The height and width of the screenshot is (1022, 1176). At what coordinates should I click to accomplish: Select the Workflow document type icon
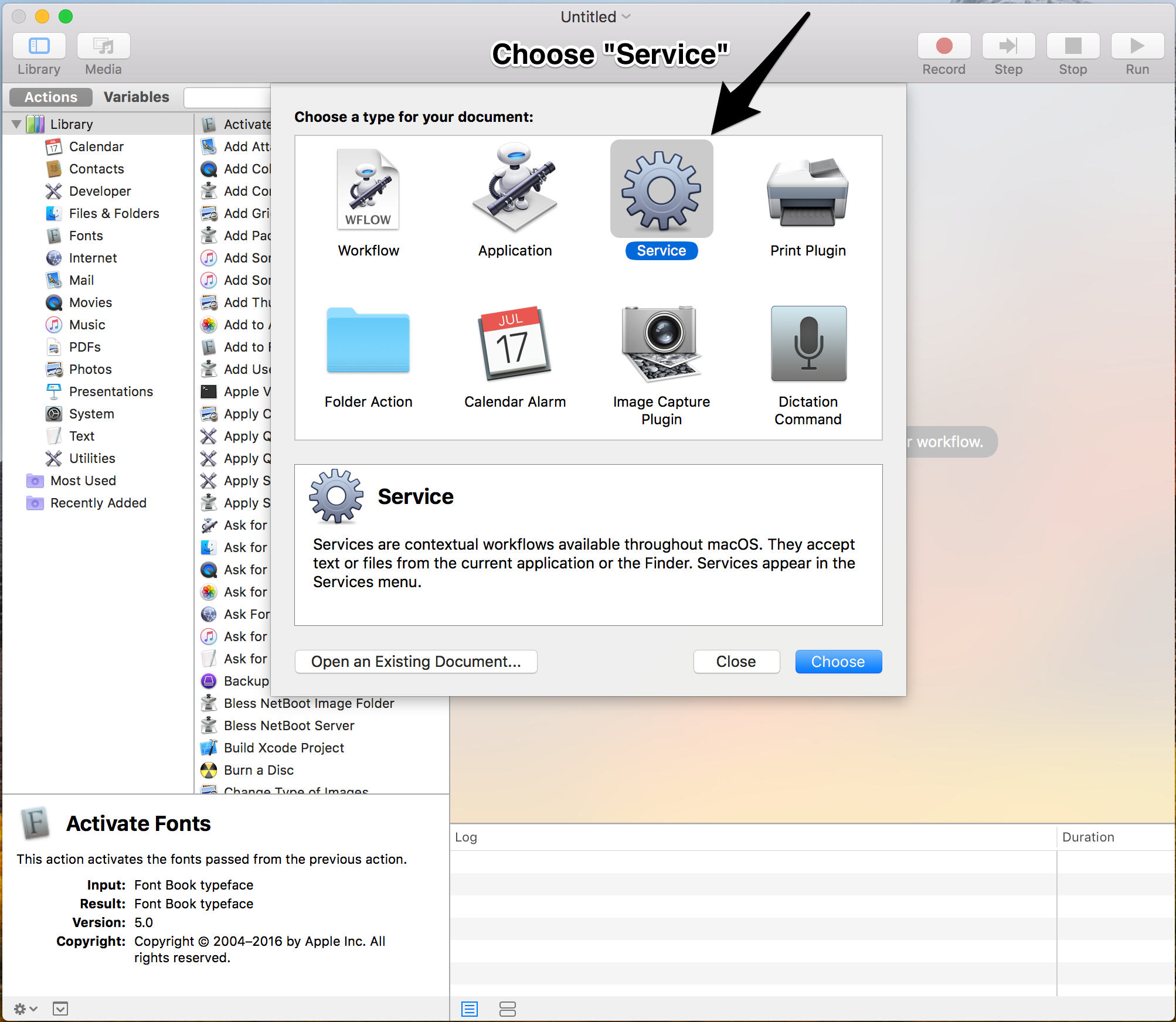coord(368,189)
